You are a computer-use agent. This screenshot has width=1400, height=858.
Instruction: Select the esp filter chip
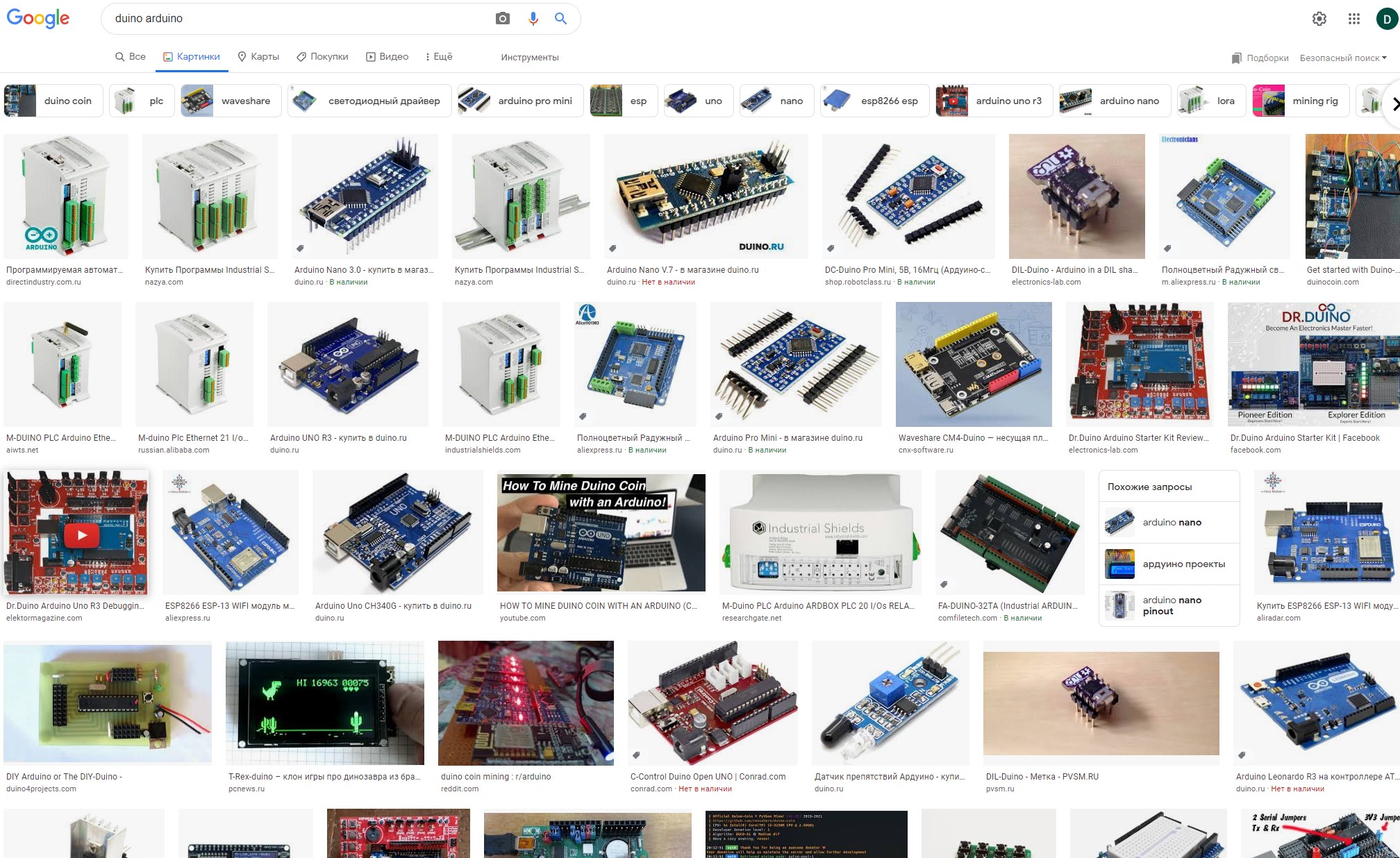(x=624, y=101)
